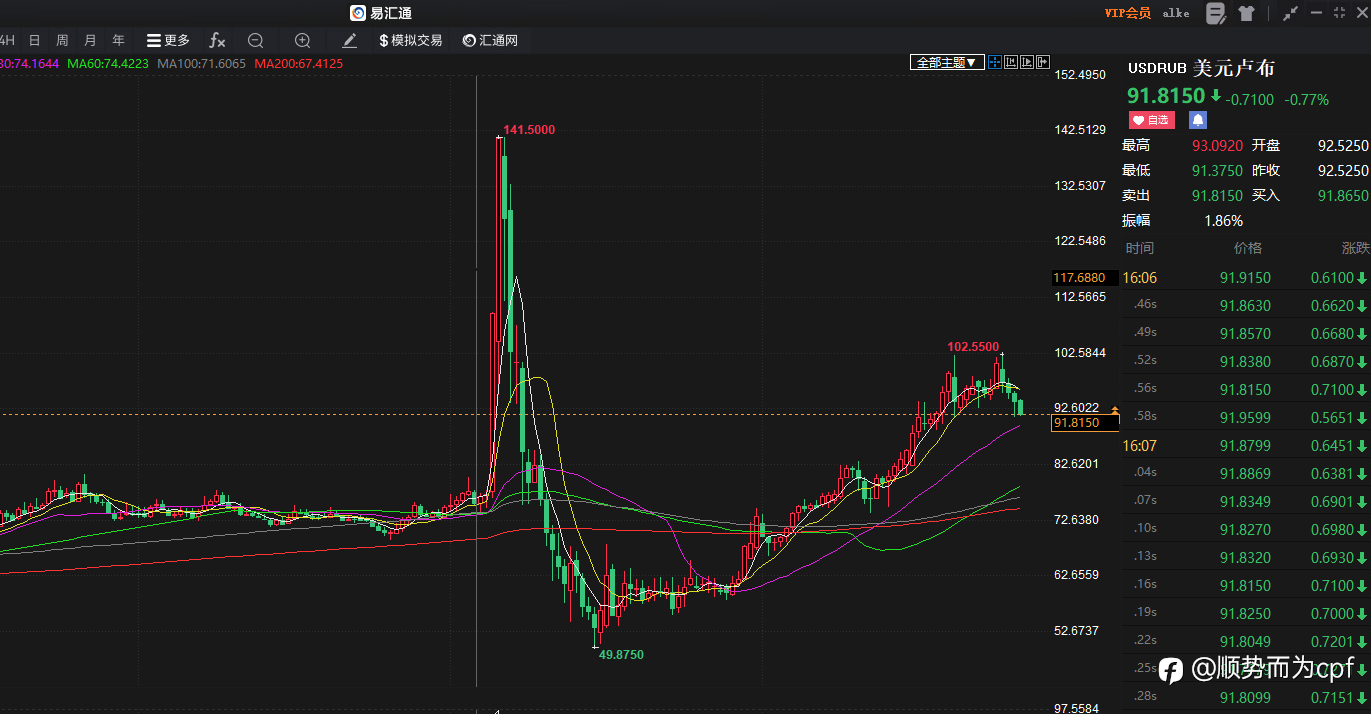The height and width of the screenshot is (714, 1371).
Task: Minimize the 易汇通 window
Action: tap(1315, 13)
